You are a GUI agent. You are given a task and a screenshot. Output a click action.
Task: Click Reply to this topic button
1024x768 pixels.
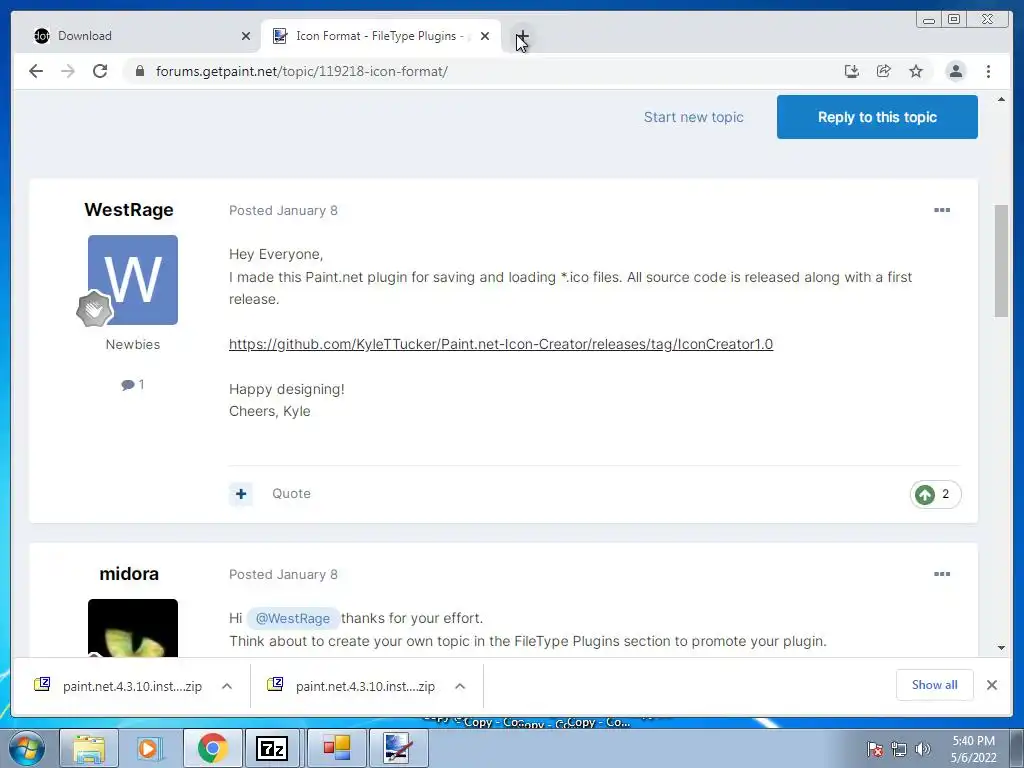[x=877, y=117]
